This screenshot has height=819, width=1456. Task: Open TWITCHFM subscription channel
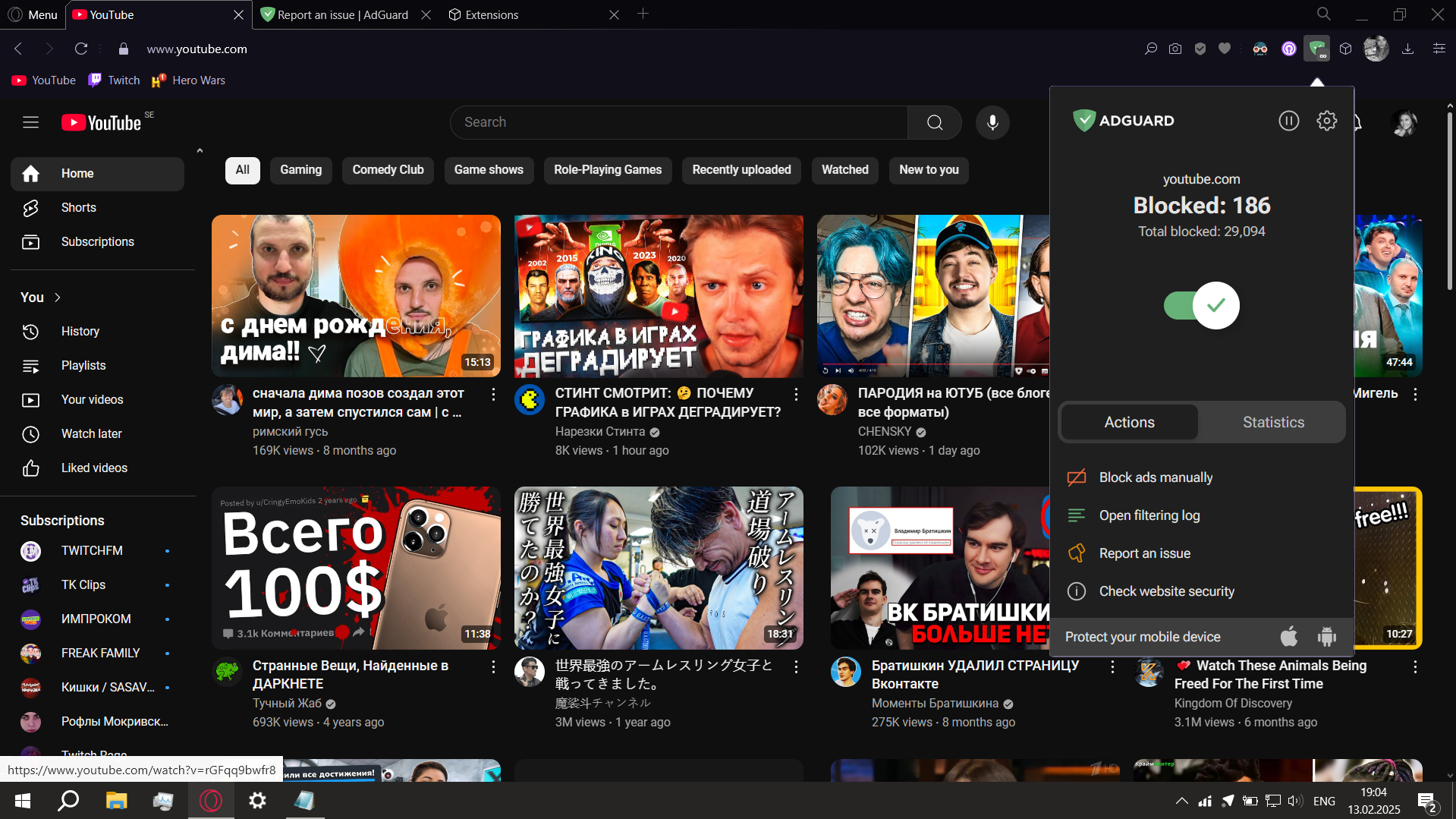click(x=97, y=551)
